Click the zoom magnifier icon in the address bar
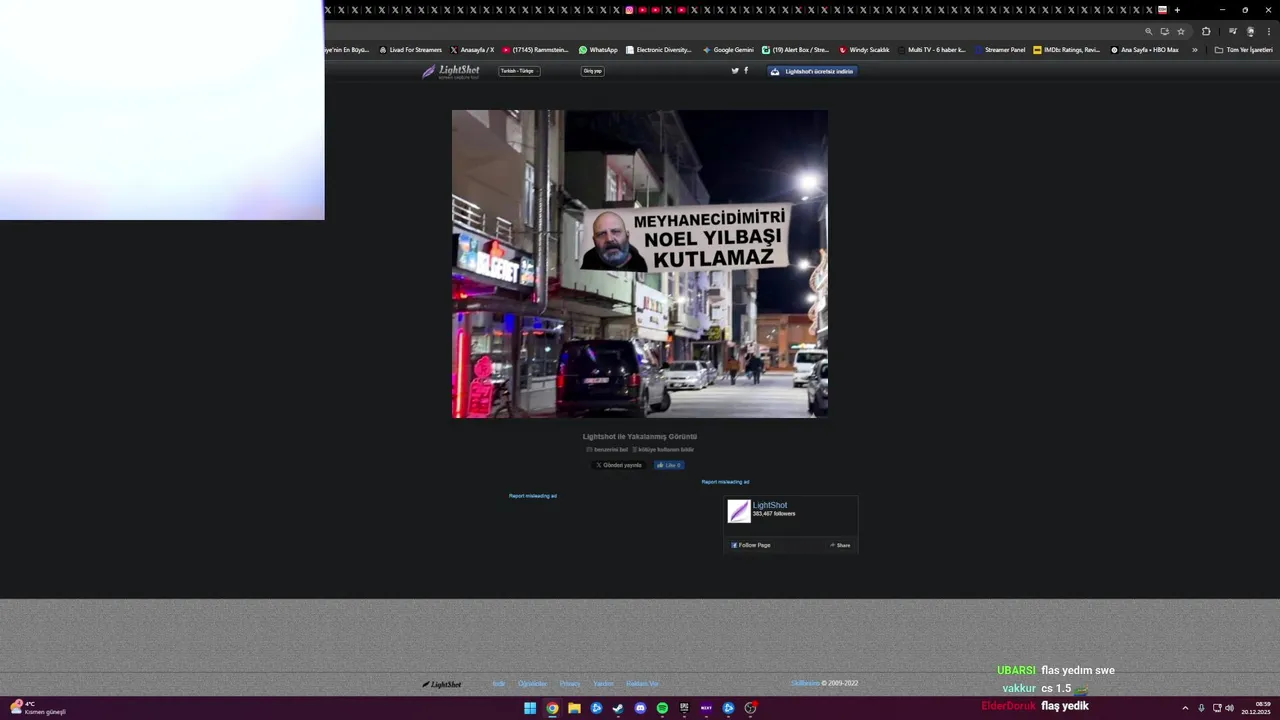The height and width of the screenshot is (720, 1280). (1148, 31)
